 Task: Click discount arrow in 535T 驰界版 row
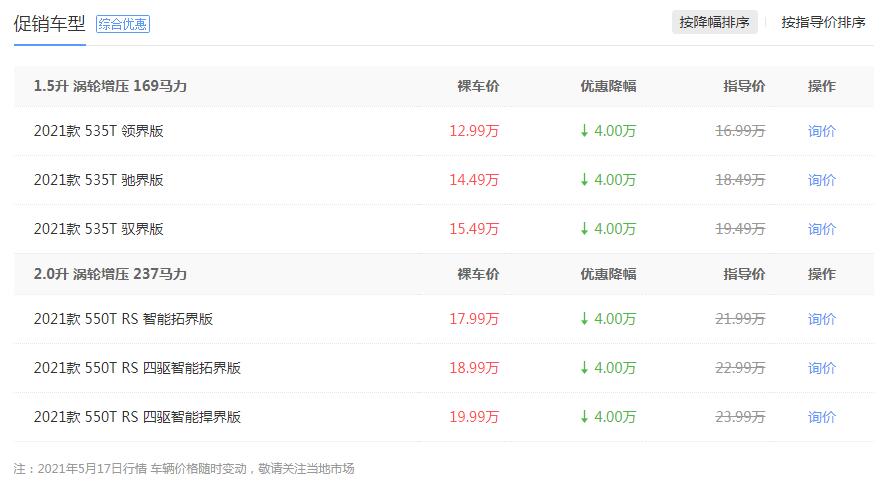[x=584, y=180]
